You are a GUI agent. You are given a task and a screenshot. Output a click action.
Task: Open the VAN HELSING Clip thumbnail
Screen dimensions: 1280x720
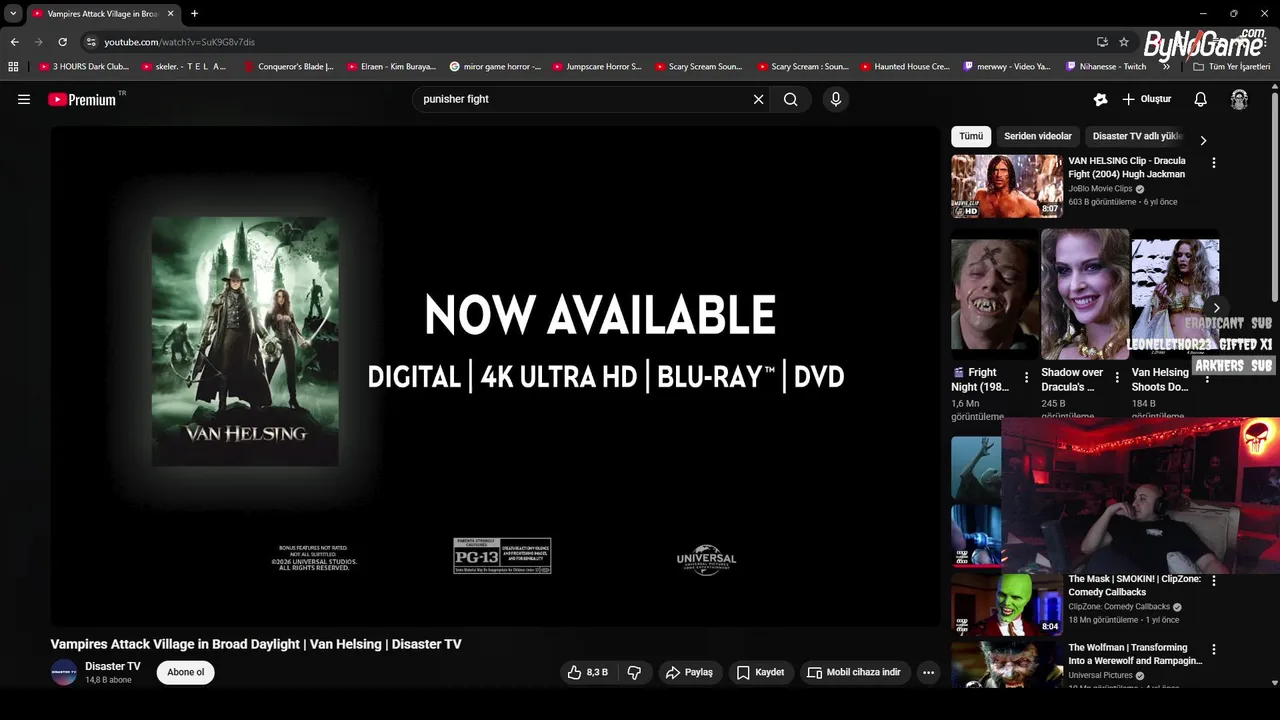coord(1007,186)
